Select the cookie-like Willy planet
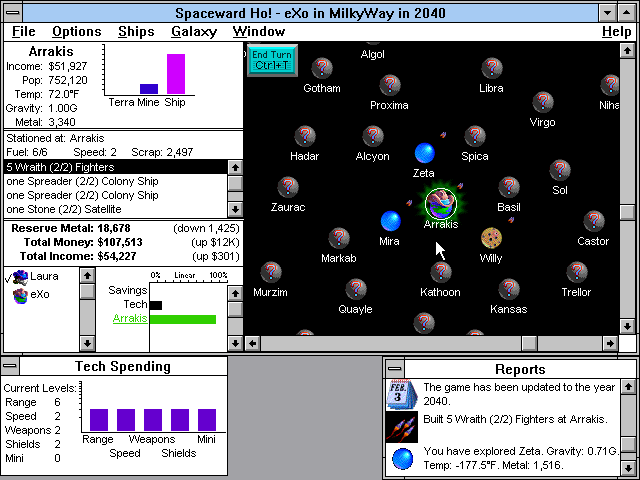This screenshot has width=640, height=480. [491, 238]
